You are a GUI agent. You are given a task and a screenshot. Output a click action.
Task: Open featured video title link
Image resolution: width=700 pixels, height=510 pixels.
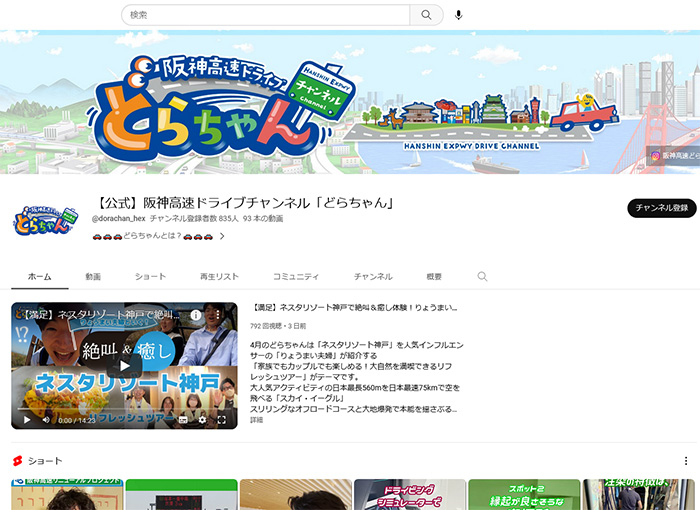(x=354, y=308)
